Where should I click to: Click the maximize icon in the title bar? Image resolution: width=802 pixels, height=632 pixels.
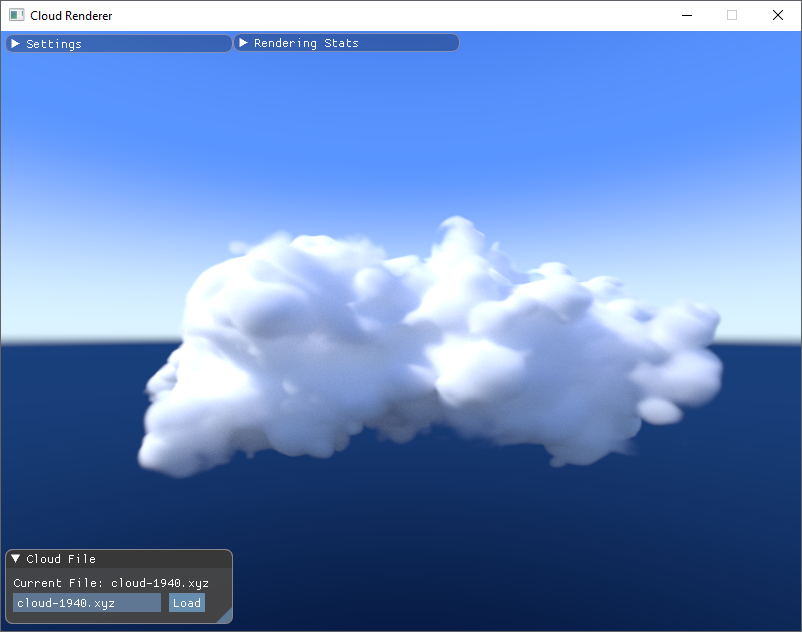[731, 15]
